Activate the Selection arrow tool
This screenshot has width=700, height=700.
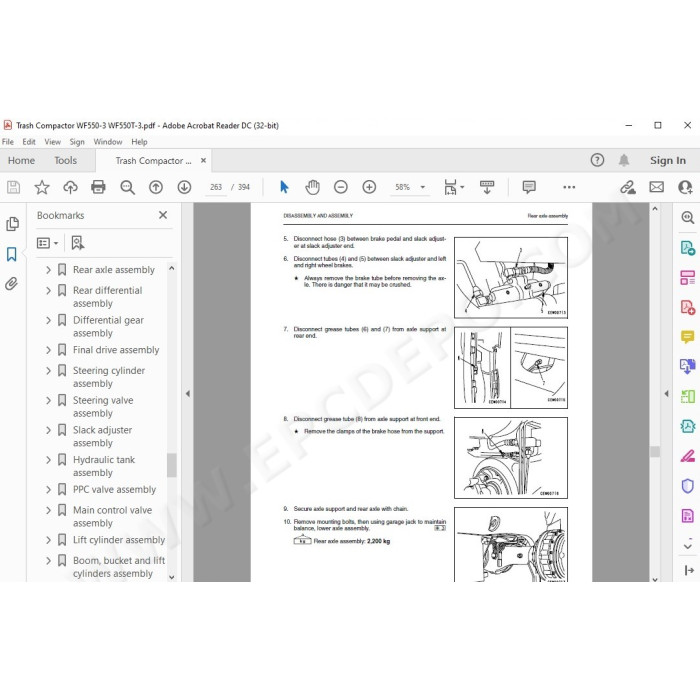[284, 187]
